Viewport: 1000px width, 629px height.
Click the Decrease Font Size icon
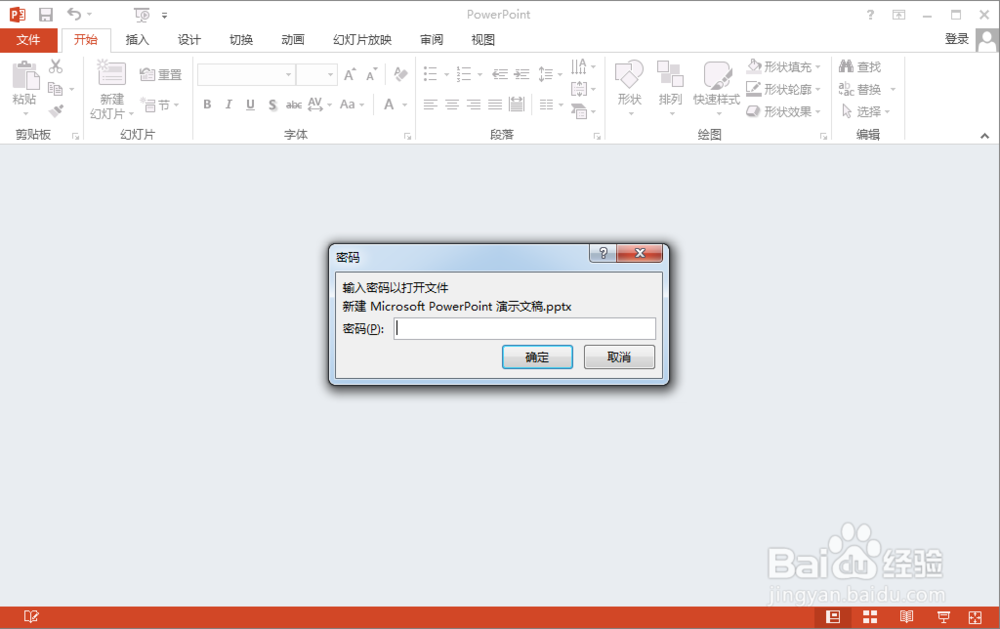pos(371,75)
